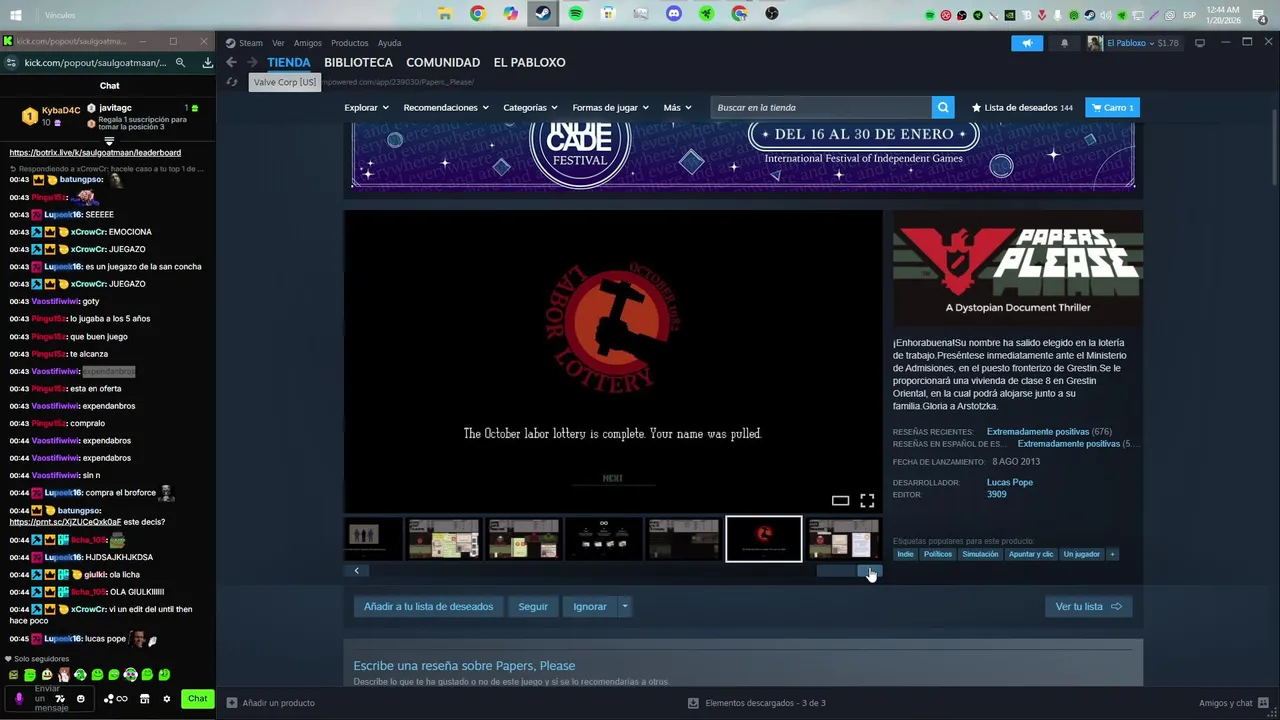Open OBS Studio from the taskbar
Viewport: 1280px width, 720px height.
coord(772,14)
